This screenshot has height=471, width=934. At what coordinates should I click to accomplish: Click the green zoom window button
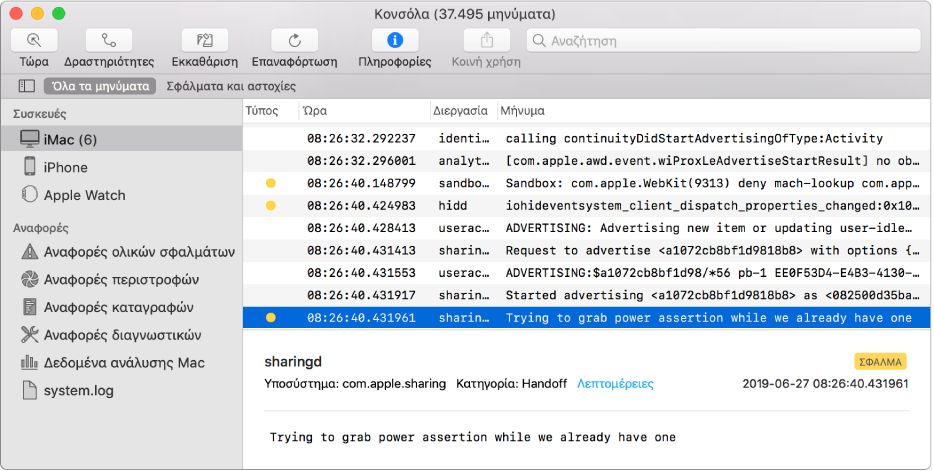(58, 14)
